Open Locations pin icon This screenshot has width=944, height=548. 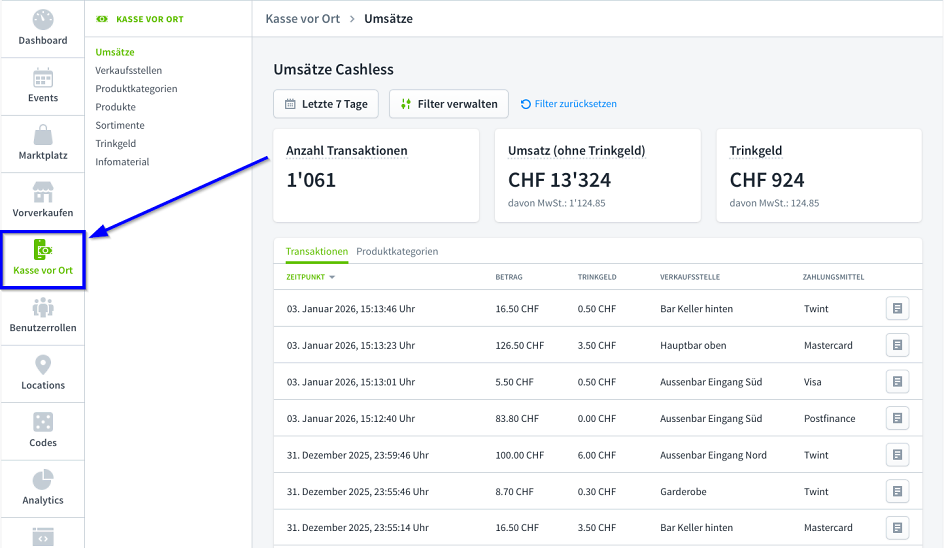(x=43, y=364)
